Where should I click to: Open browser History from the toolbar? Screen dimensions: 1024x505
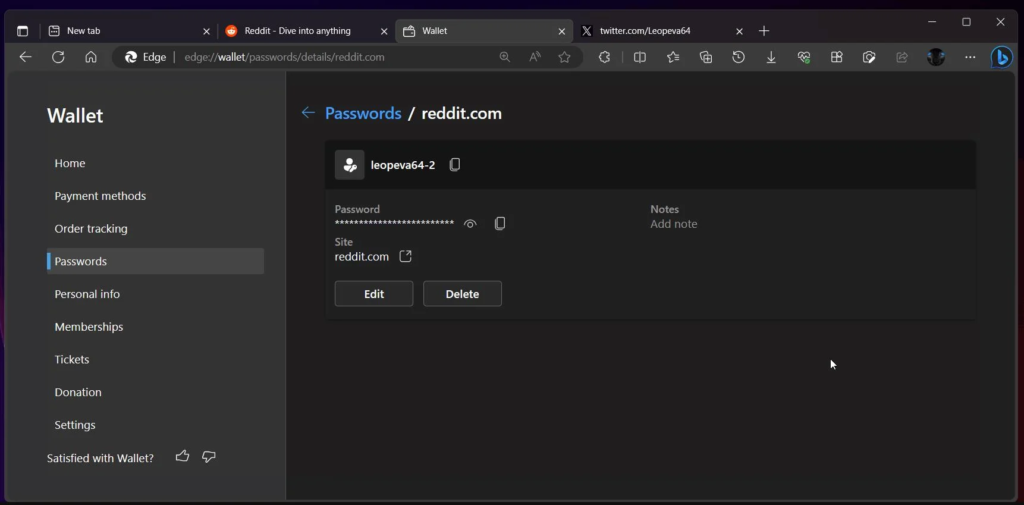738,58
